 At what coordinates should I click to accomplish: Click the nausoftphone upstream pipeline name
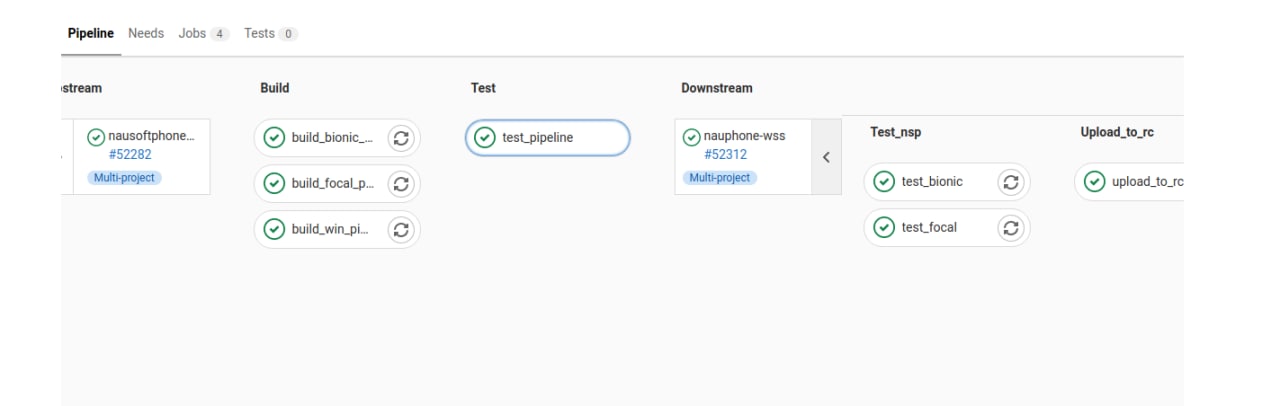point(152,137)
